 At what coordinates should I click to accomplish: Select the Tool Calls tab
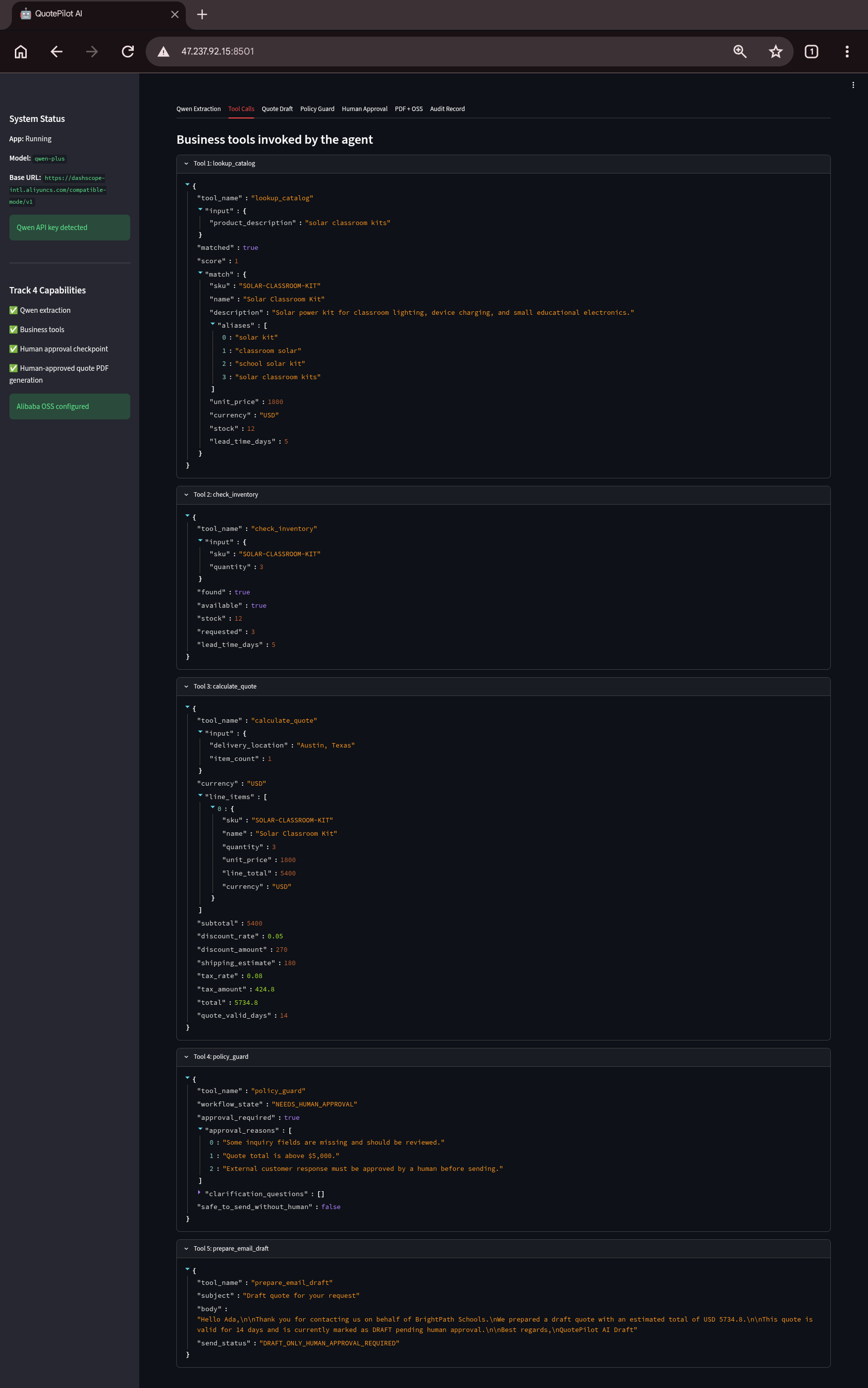pos(241,109)
